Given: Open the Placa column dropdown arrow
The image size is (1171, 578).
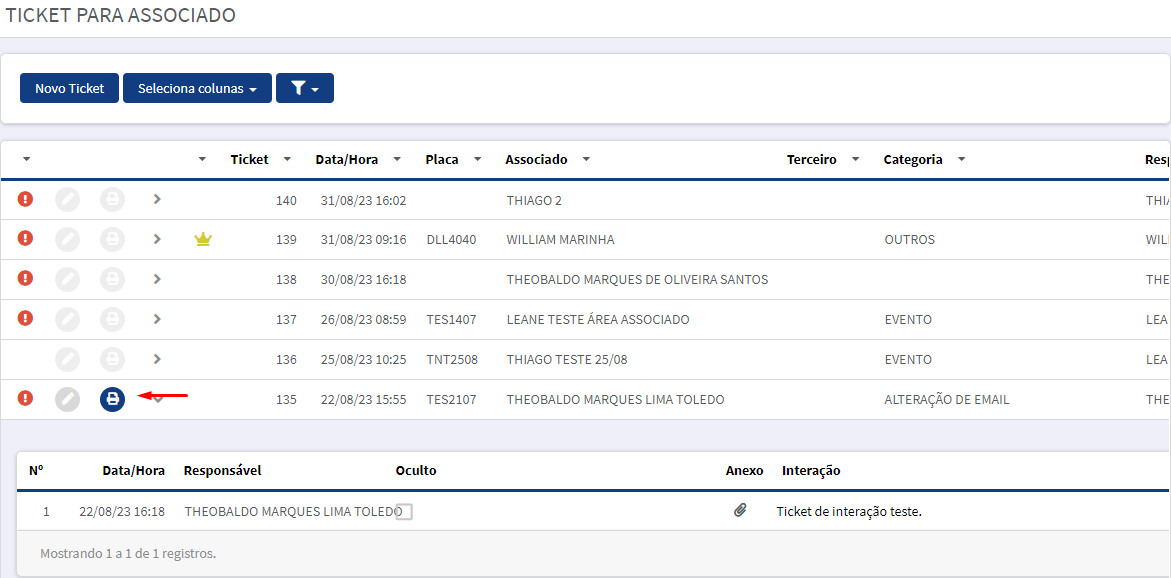Looking at the screenshot, I should click(x=477, y=160).
